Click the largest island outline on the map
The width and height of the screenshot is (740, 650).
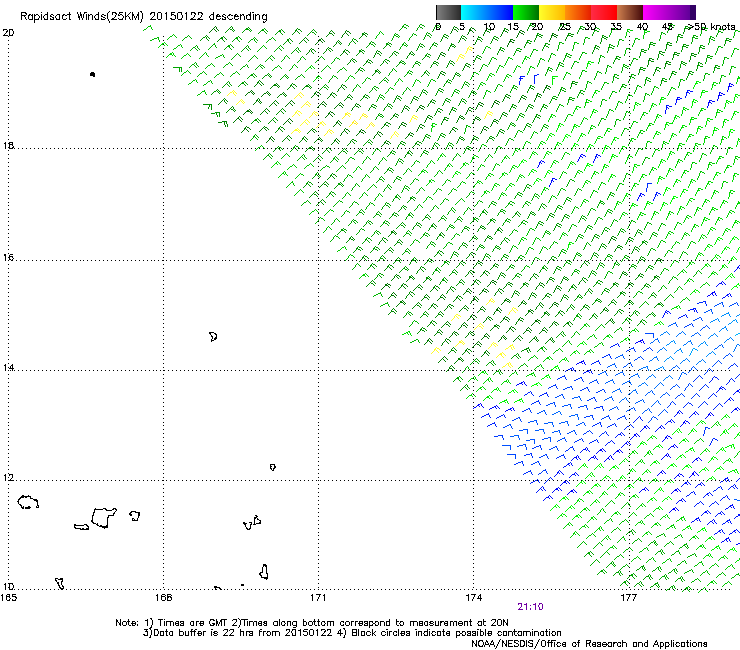pyautogui.click(x=103, y=518)
